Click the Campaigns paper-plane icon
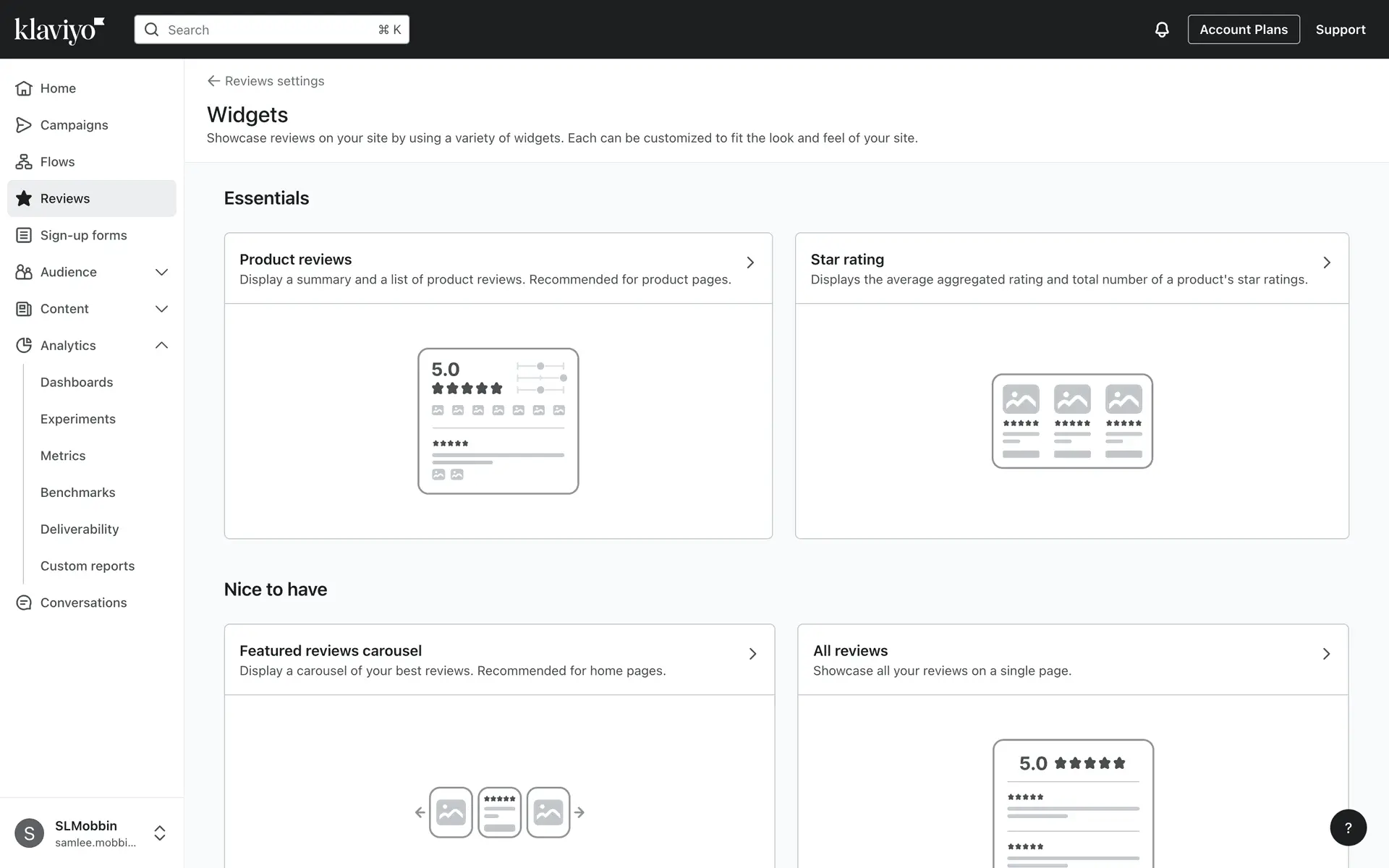Viewport: 1389px width, 868px height. click(x=24, y=125)
